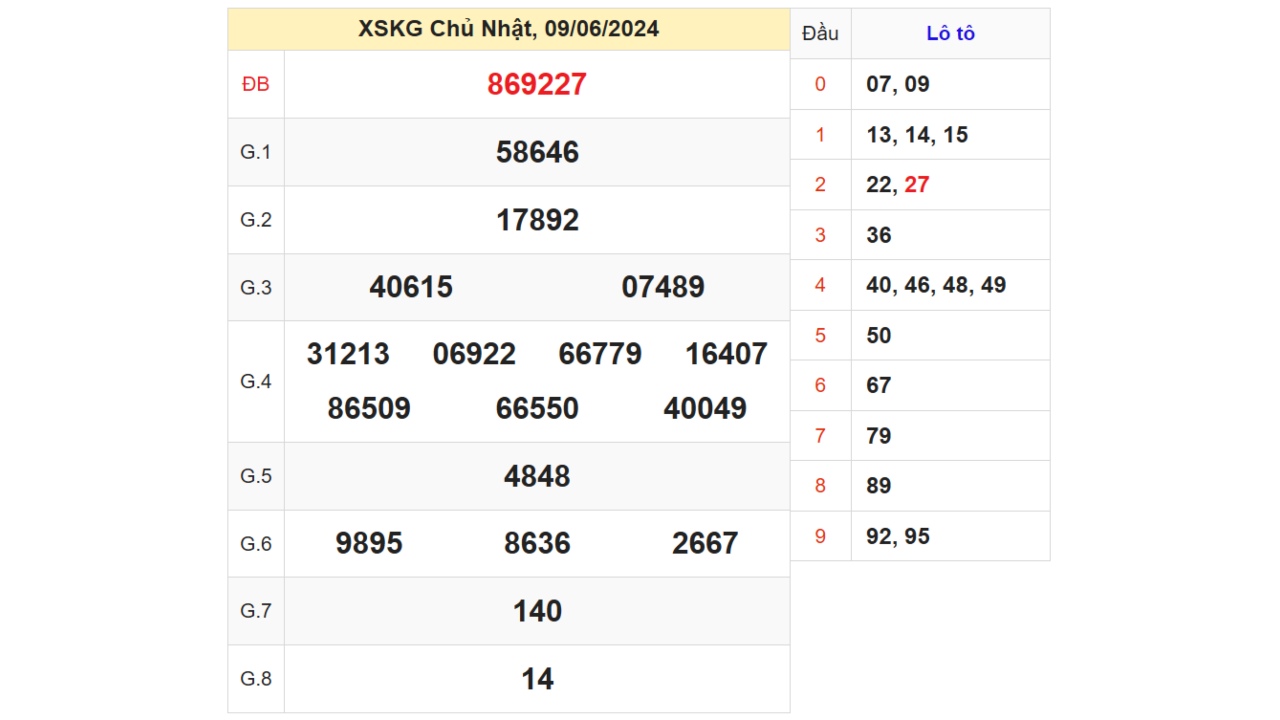Click the G.1 row label
This screenshot has width=1280, height=720.
click(256, 152)
